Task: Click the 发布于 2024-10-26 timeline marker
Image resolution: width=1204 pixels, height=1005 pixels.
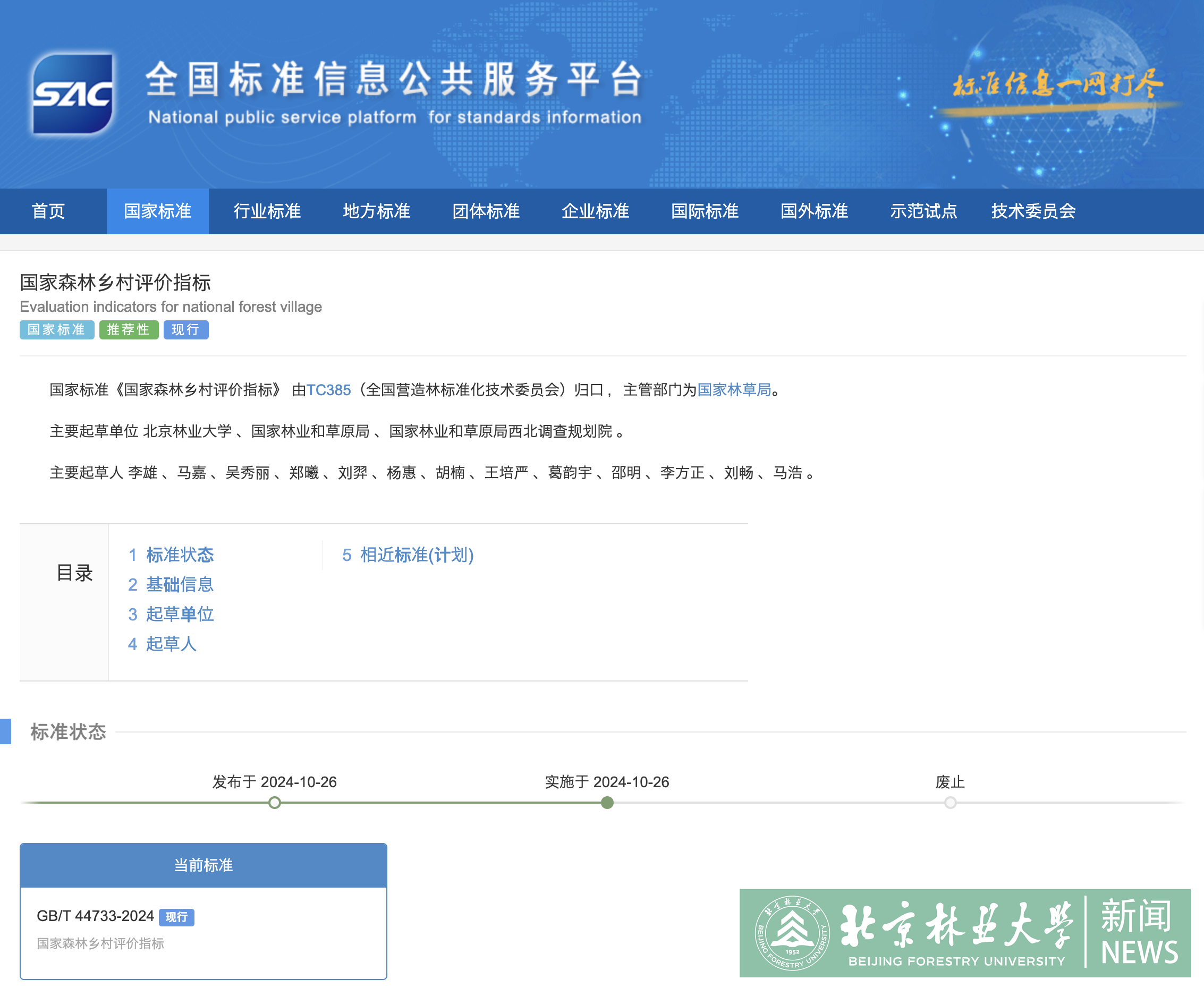Action: point(275,803)
